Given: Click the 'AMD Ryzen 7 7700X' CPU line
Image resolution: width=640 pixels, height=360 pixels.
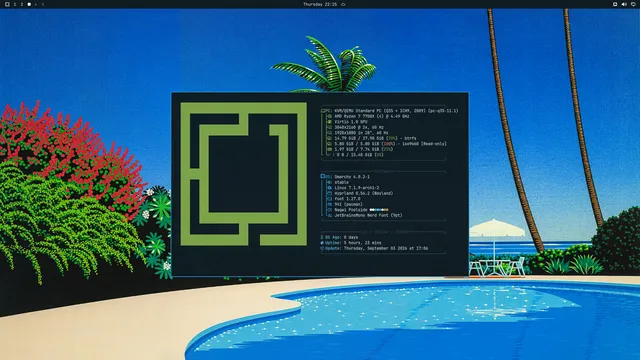Looking at the screenshot, I should [371, 116].
